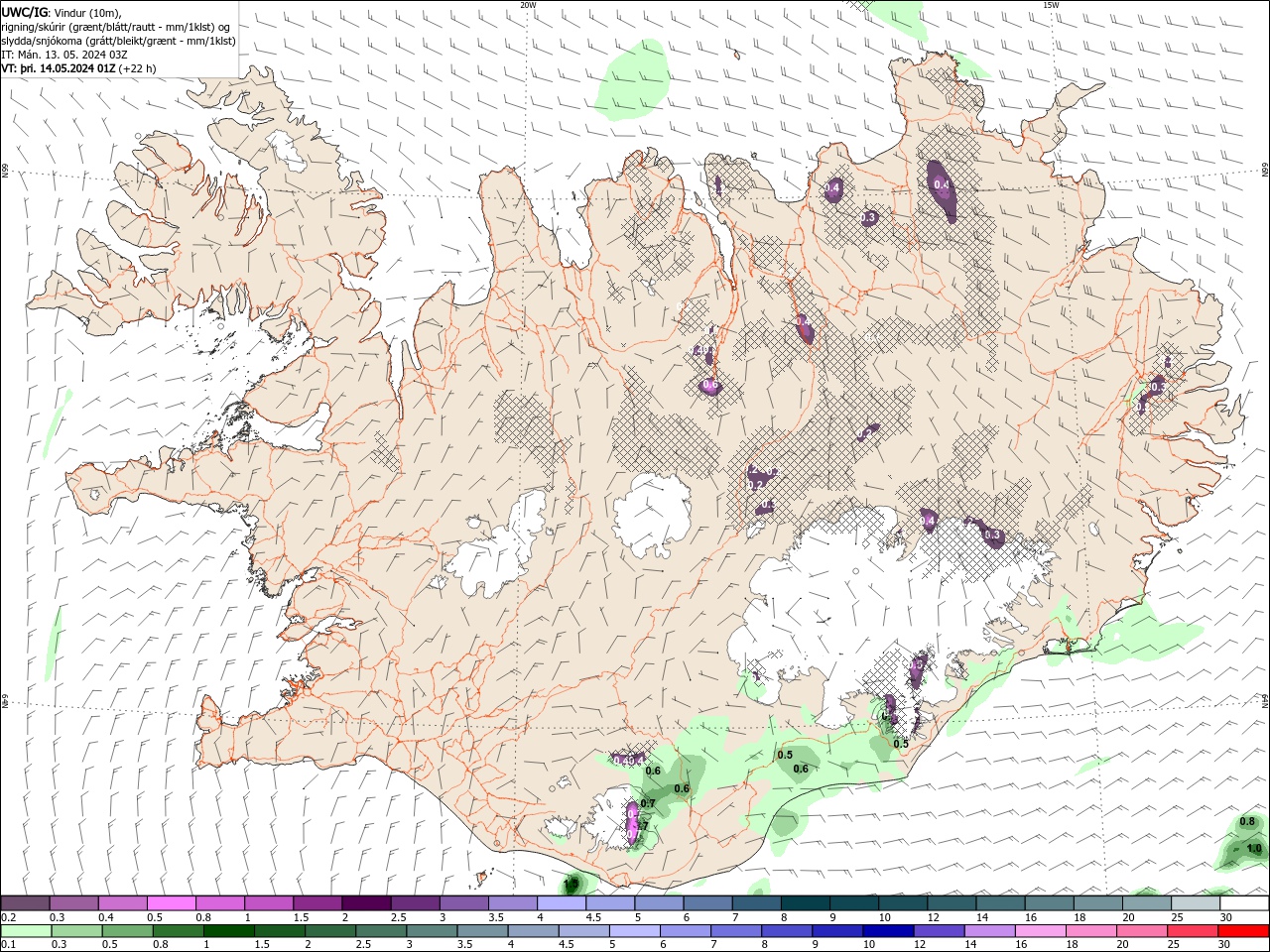Click the bright red 30 swatch ending the rain legend row
Screen dimensions: 1270x952
tap(1243, 931)
